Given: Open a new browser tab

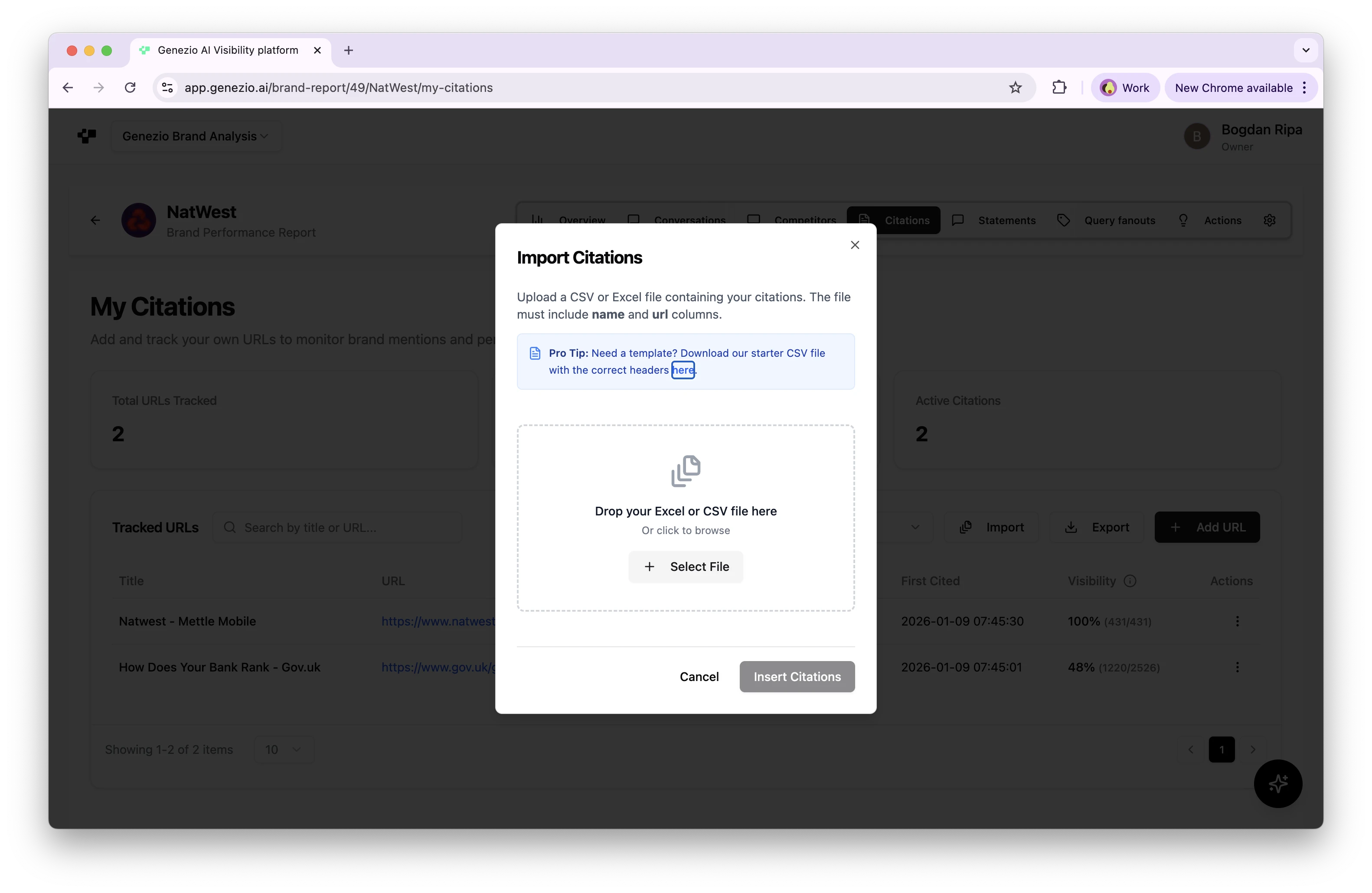Looking at the screenshot, I should (x=348, y=50).
